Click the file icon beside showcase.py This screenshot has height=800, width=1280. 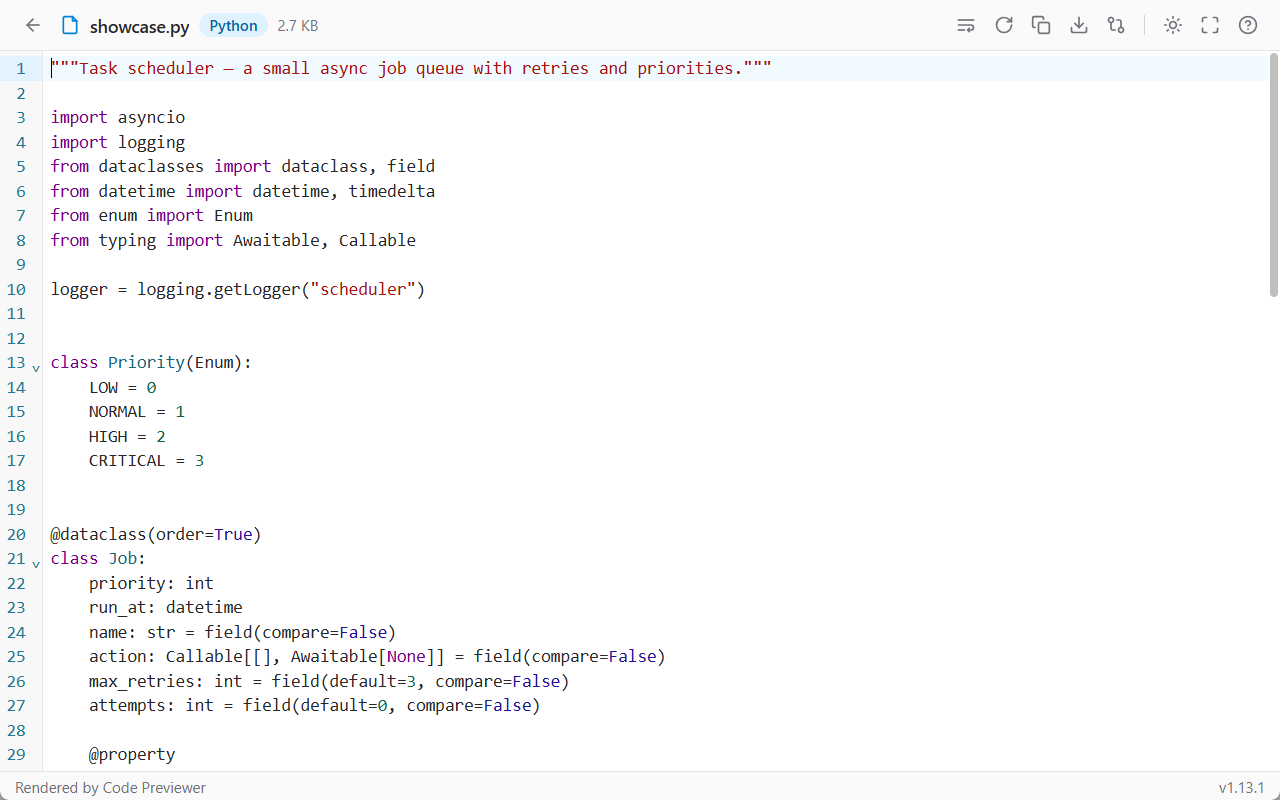tap(69, 26)
